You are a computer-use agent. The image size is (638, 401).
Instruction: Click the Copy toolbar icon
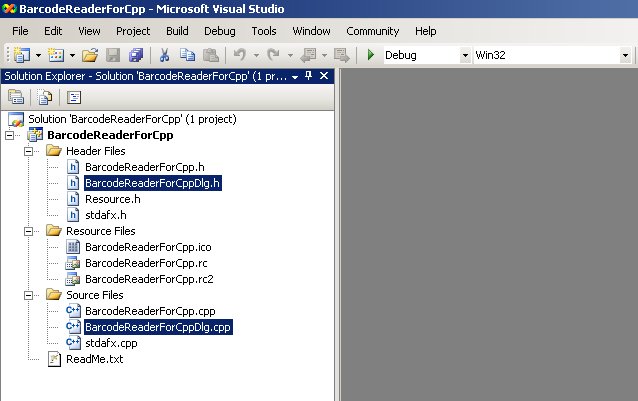[x=187, y=54]
